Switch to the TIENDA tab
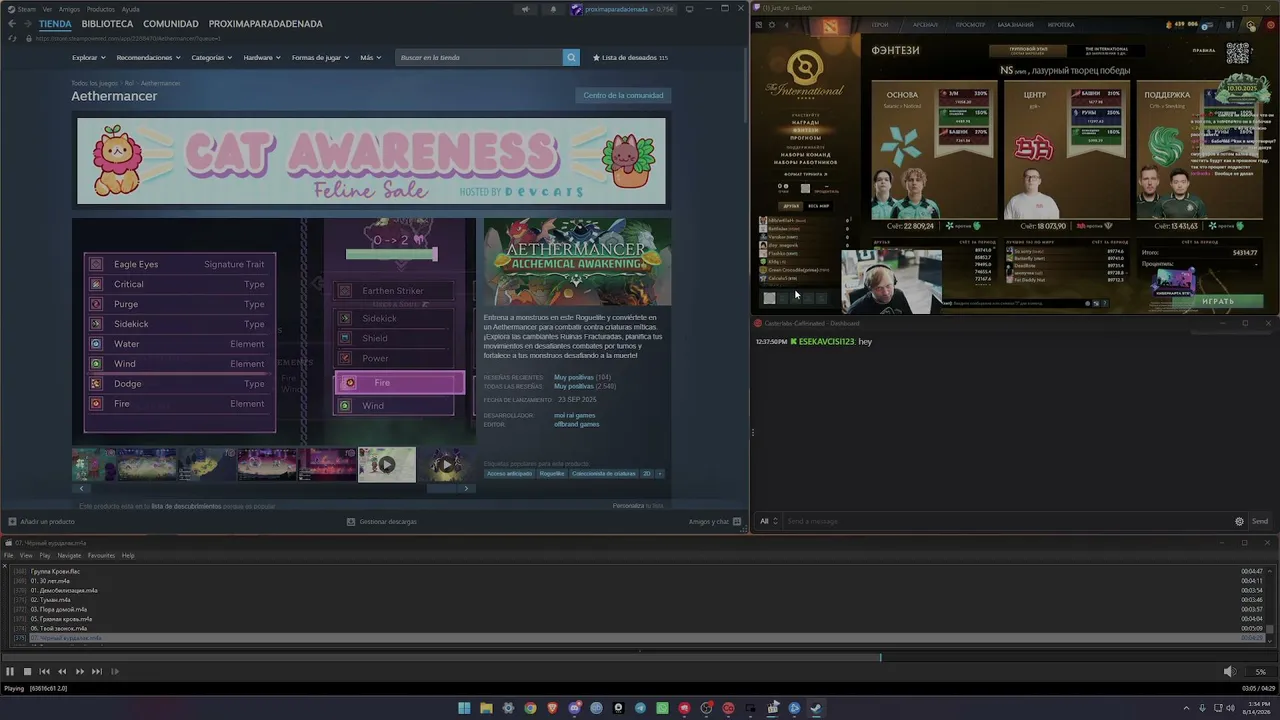The image size is (1280, 720). (x=55, y=24)
